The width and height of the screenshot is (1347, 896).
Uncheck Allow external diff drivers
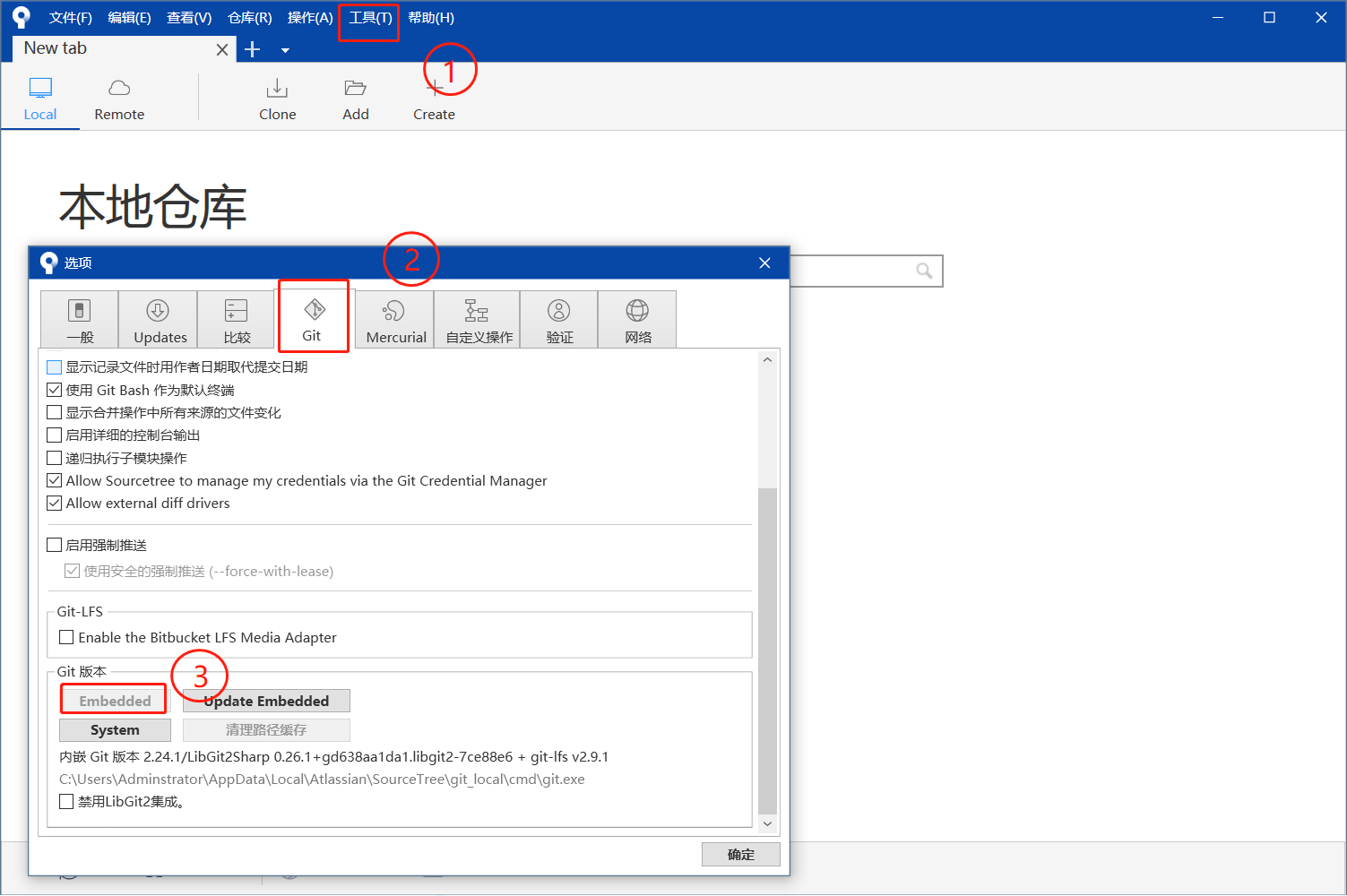point(54,503)
